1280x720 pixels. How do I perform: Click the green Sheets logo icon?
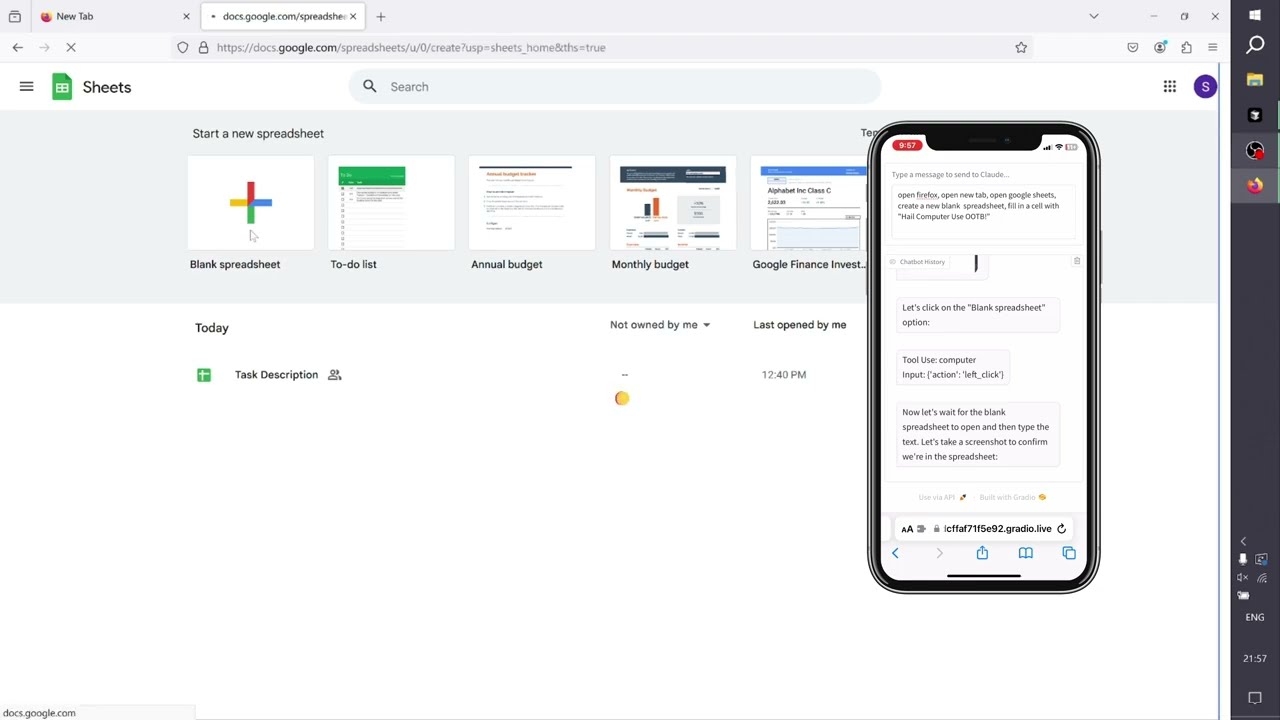click(x=62, y=87)
